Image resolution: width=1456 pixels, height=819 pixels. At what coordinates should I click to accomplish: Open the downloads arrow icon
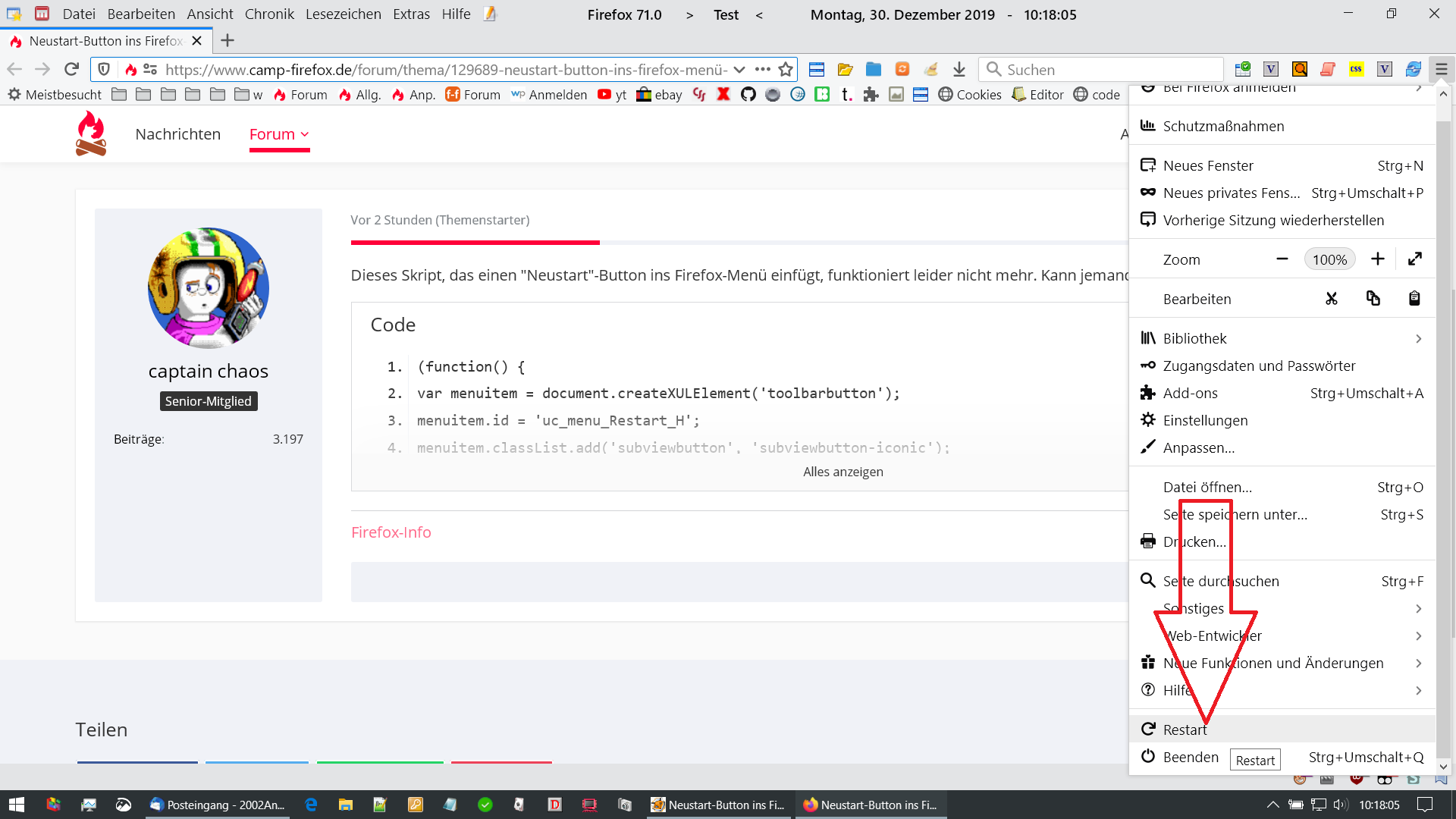[959, 69]
